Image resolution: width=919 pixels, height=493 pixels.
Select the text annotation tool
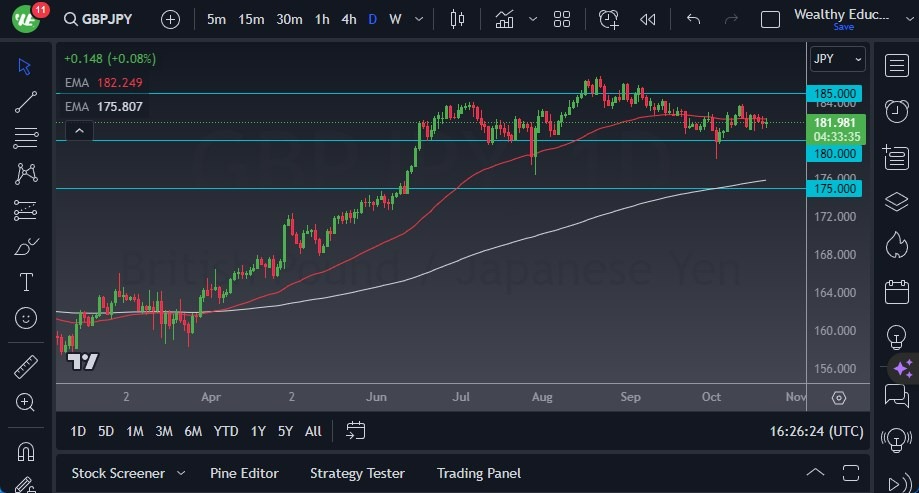tap(26, 282)
